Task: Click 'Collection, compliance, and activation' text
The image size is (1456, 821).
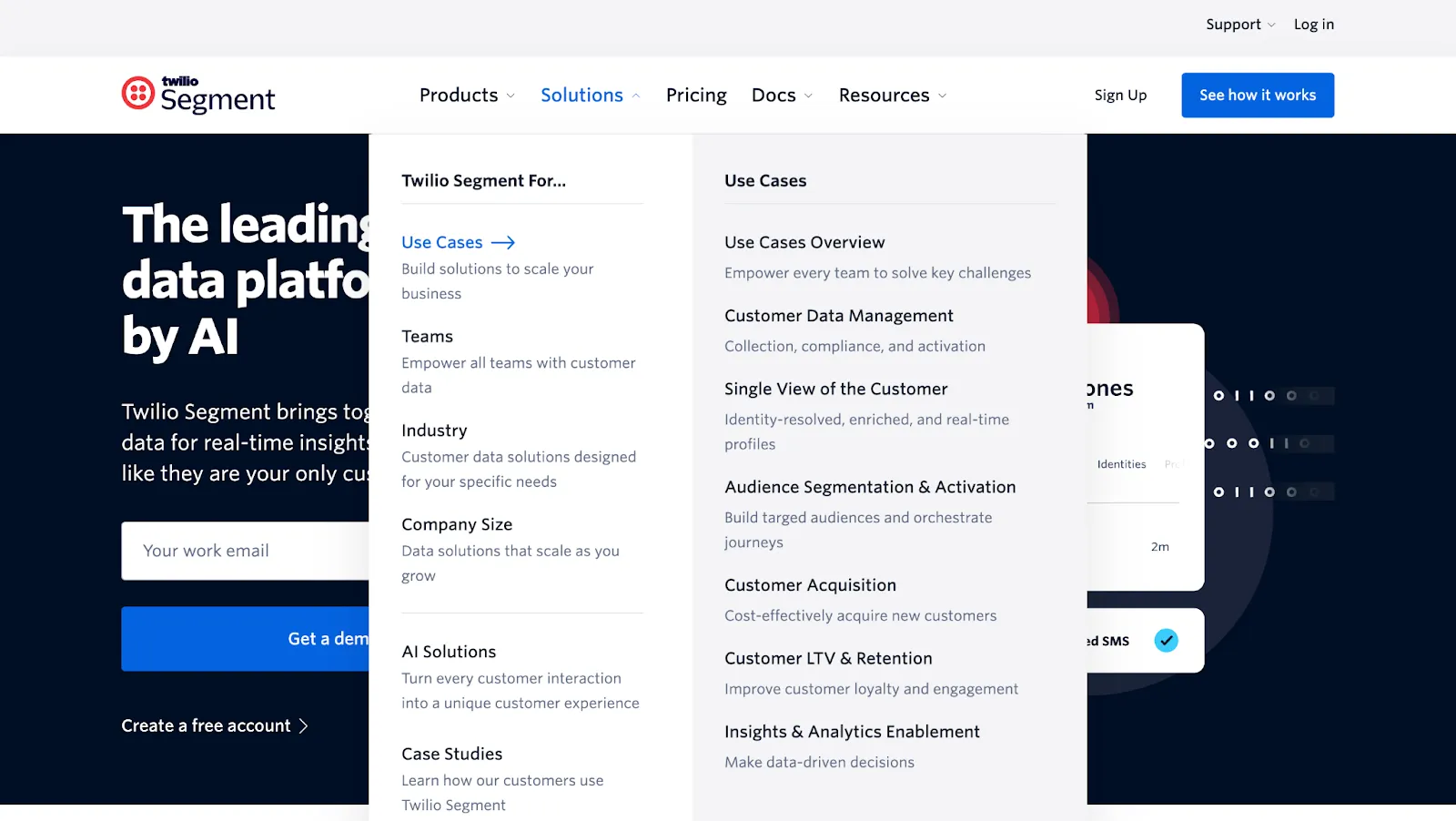Action: tap(854, 346)
